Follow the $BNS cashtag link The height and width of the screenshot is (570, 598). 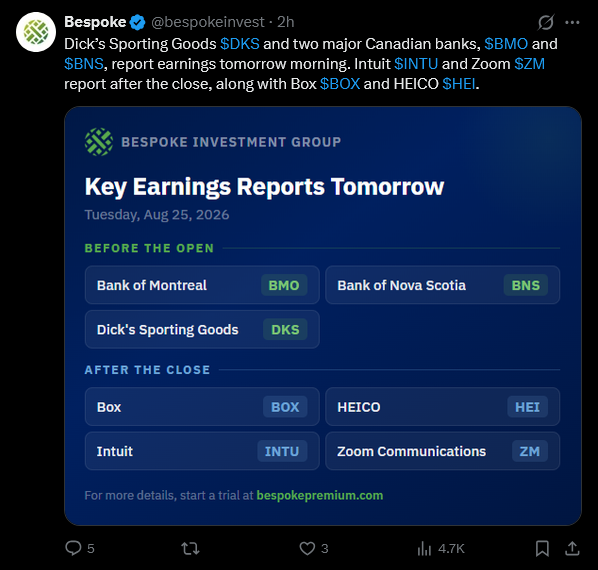tap(84, 64)
